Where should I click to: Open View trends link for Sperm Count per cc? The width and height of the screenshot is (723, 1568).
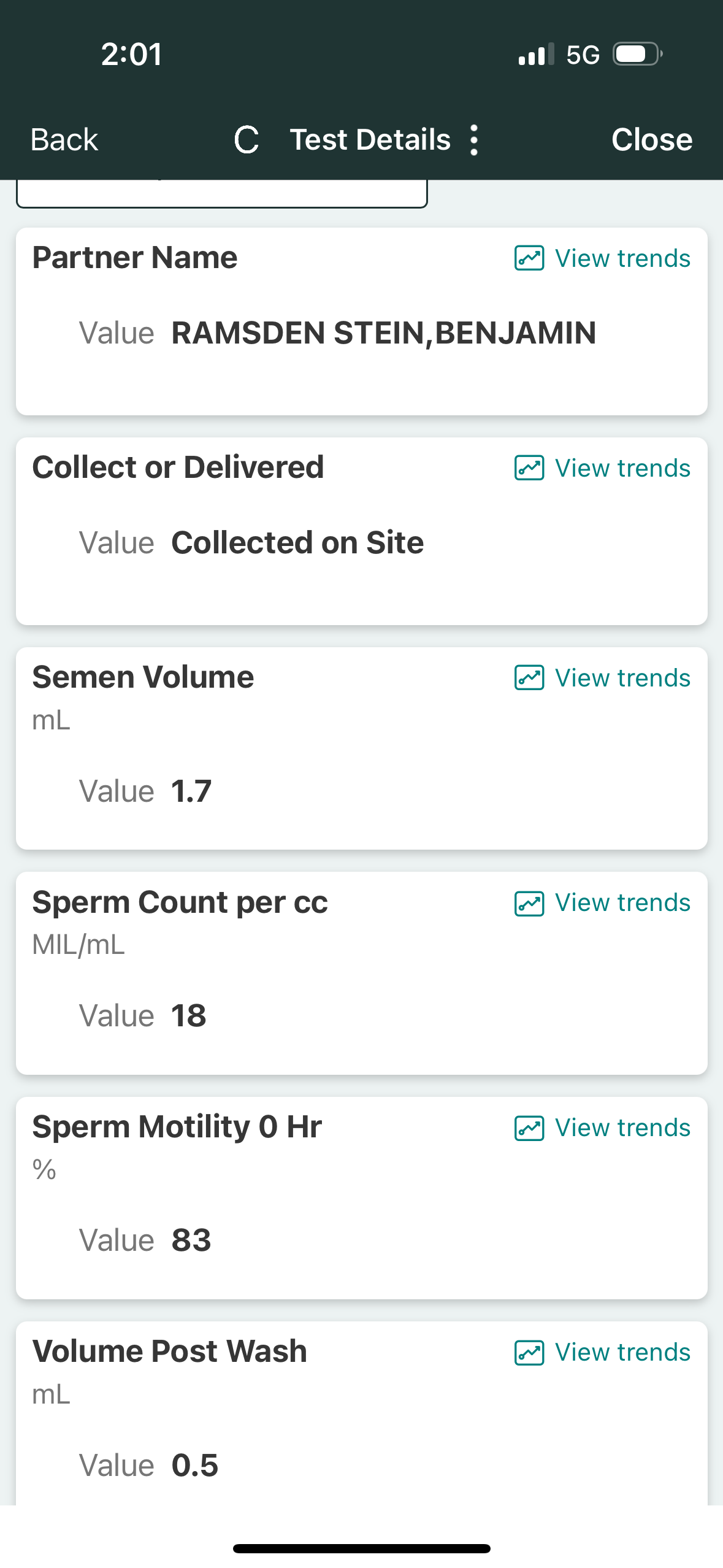(x=622, y=903)
